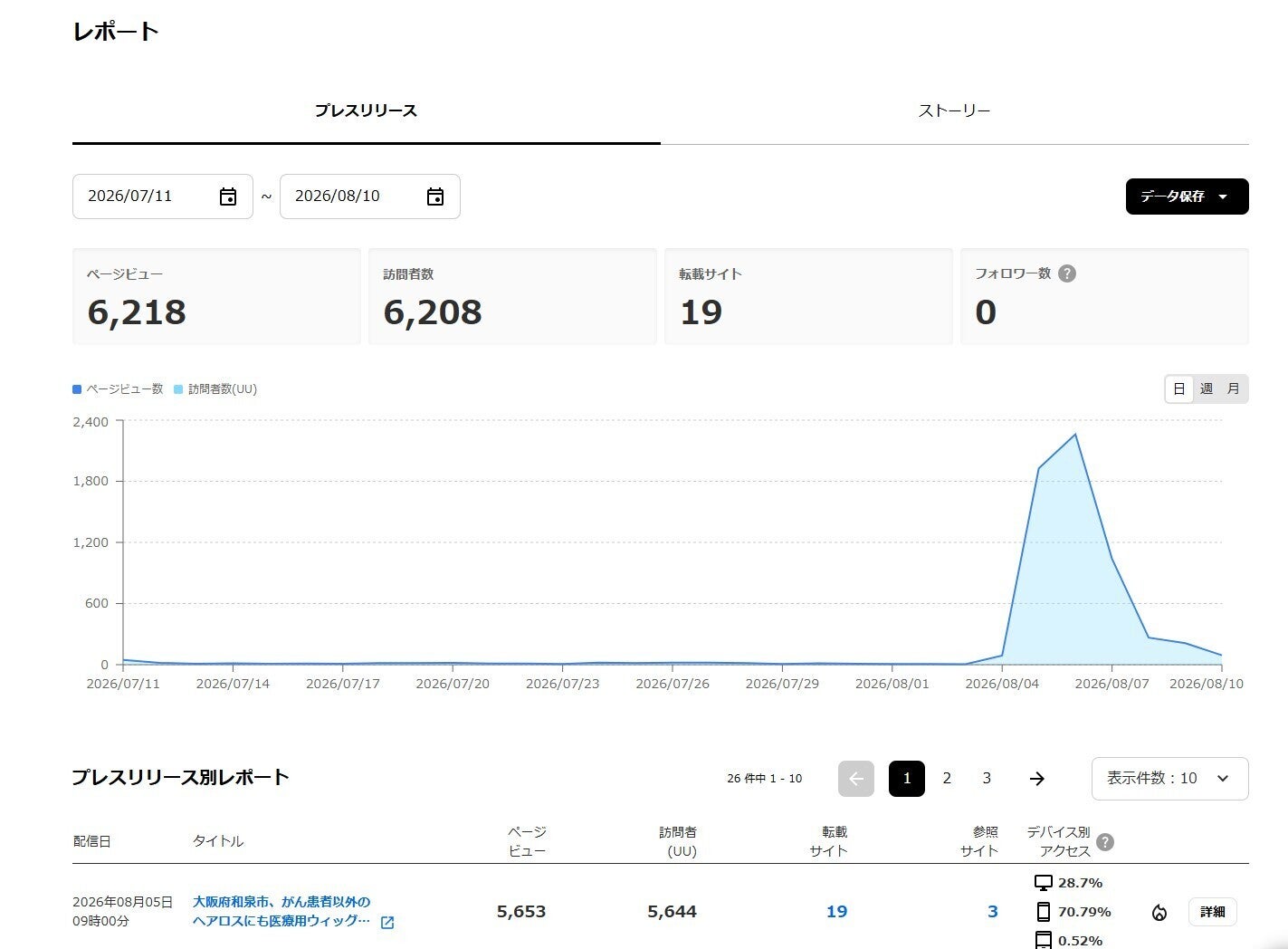This screenshot has height=949, width=1288.
Task: Switch the chart to monthly view
Action: 1233,388
